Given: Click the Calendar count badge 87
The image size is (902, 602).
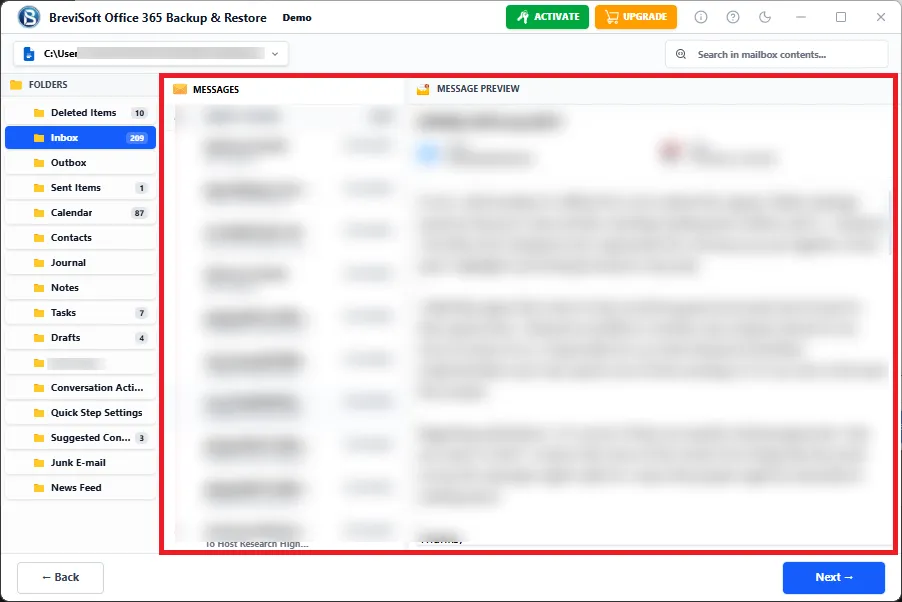Looking at the screenshot, I should 139,213.
